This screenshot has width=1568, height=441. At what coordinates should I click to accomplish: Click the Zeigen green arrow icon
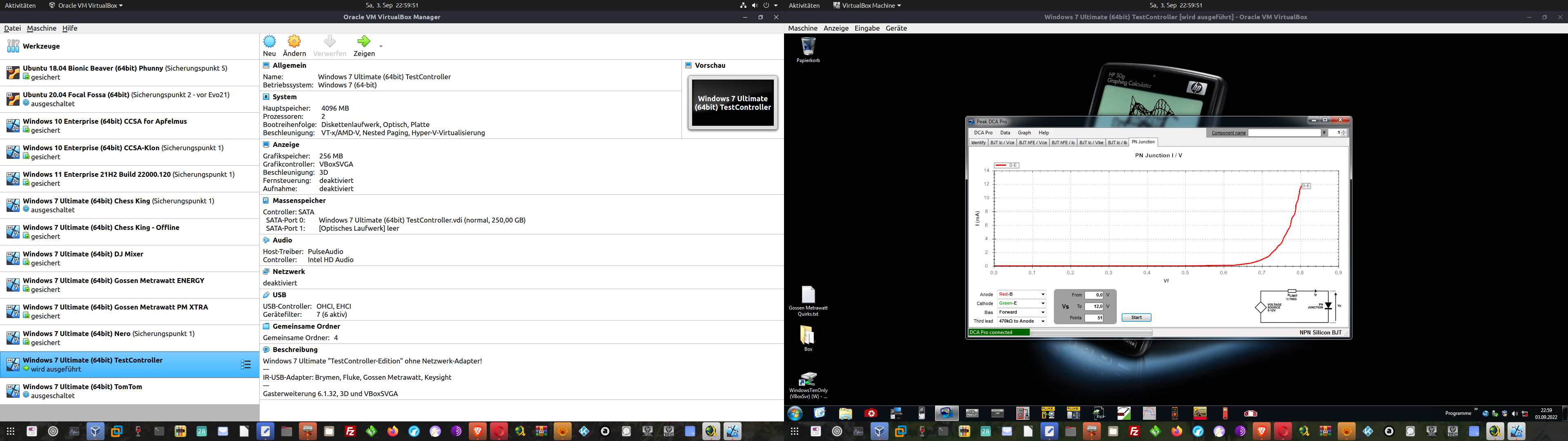[363, 41]
